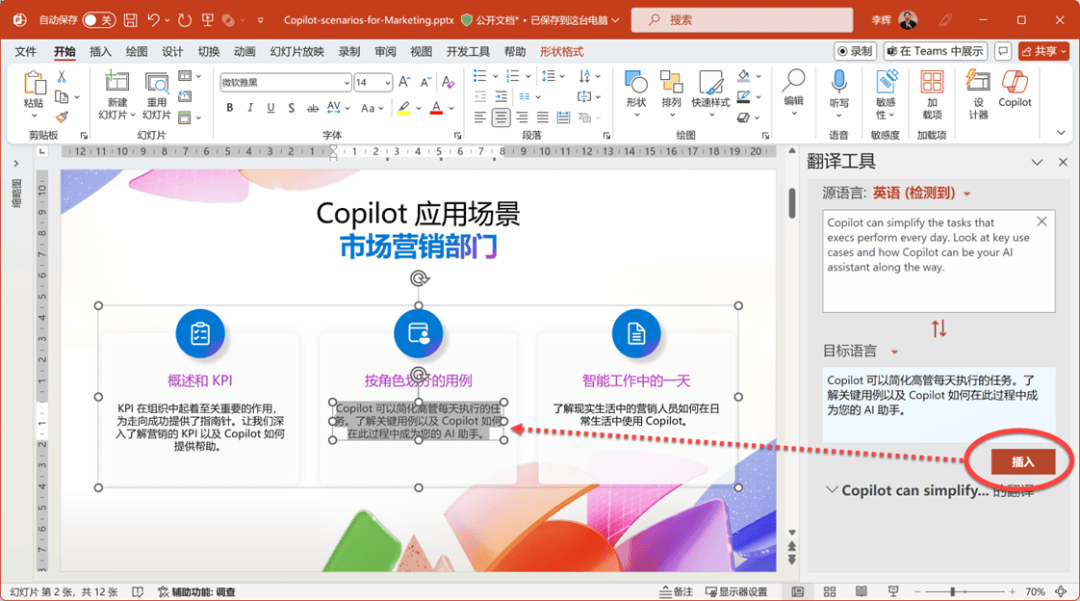Switch to the 插入 Insert tab
The image size is (1080, 601).
(101, 52)
